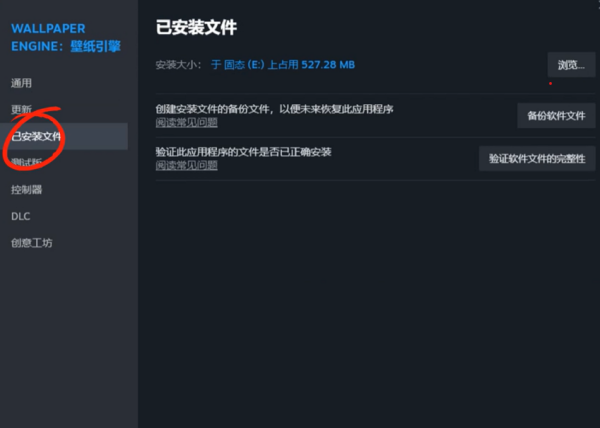Select the 已安装文件 sidebar tab
The height and width of the screenshot is (428, 600).
point(64,136)
